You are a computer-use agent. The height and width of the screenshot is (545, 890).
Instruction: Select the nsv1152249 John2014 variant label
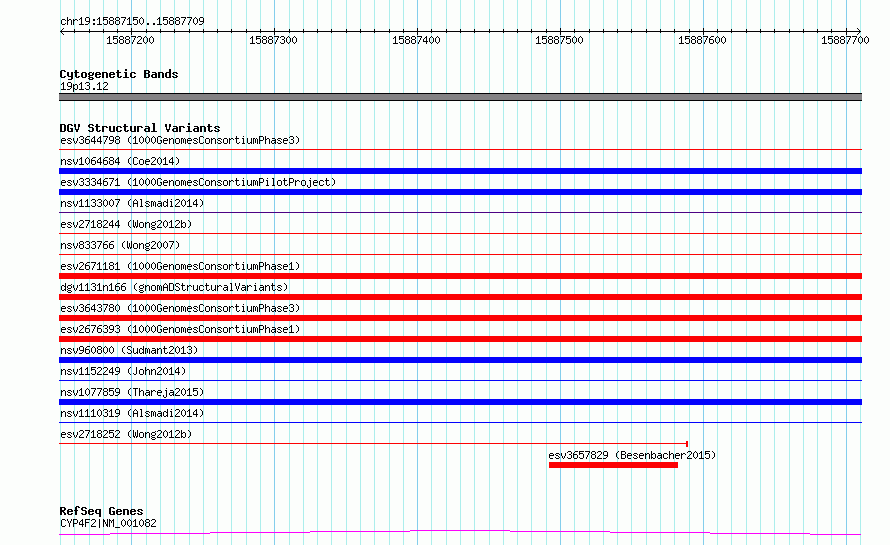pyautogui.click(x=123, y=371)
